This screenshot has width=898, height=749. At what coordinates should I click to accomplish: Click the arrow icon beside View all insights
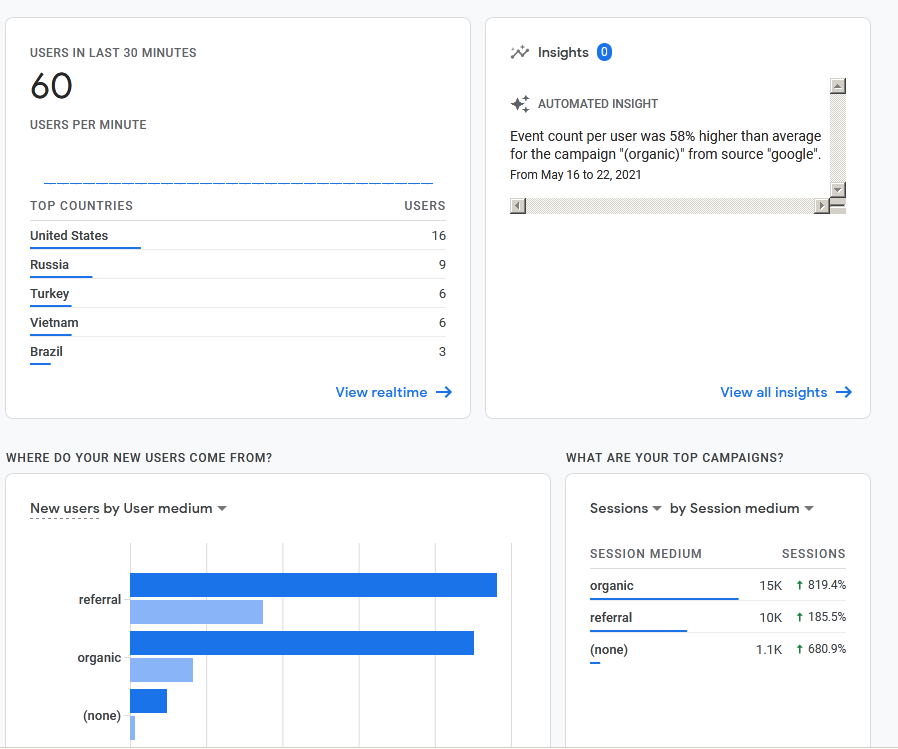click(x=845, y=393)
